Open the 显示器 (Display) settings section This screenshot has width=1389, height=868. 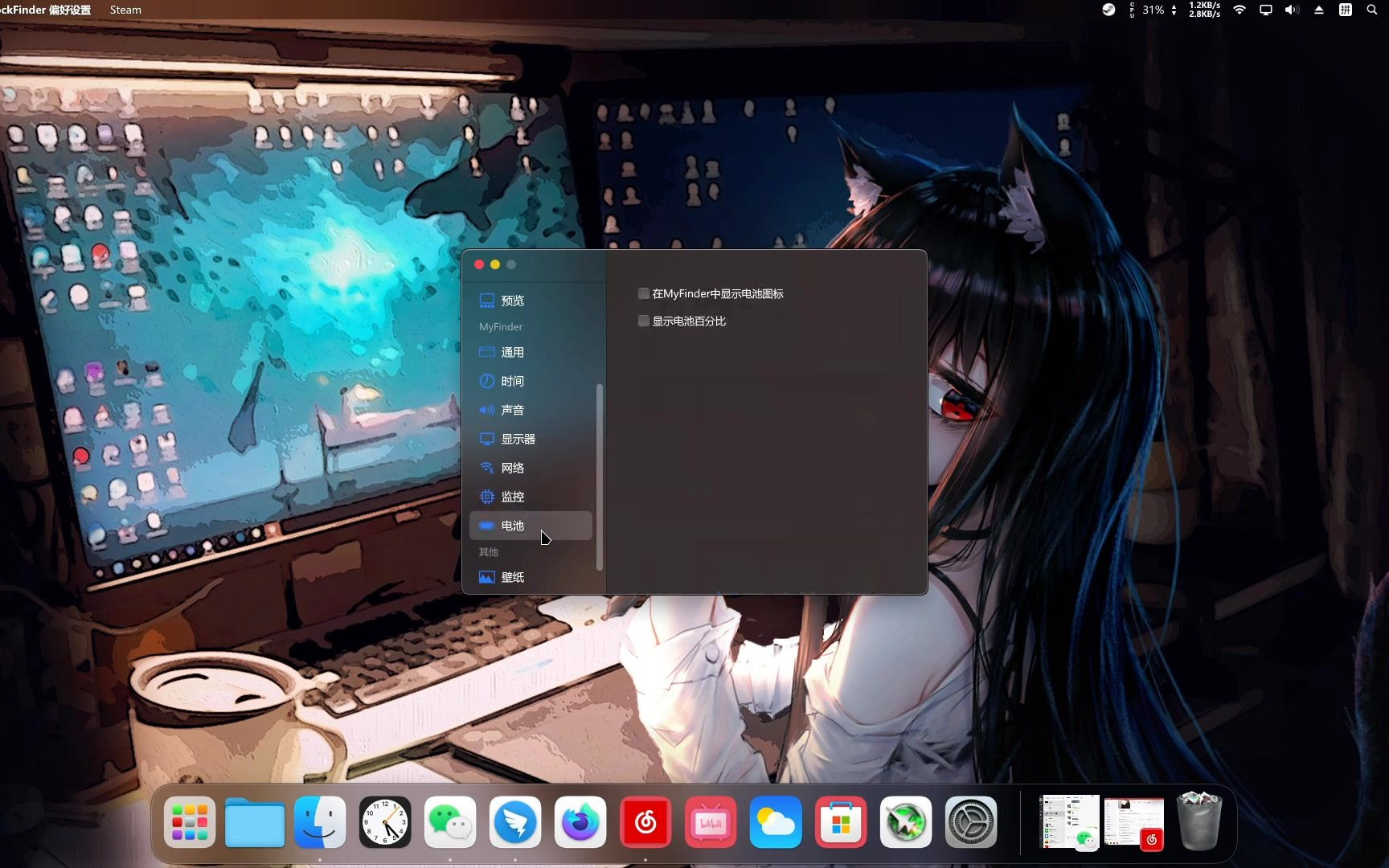pos(518,439)
